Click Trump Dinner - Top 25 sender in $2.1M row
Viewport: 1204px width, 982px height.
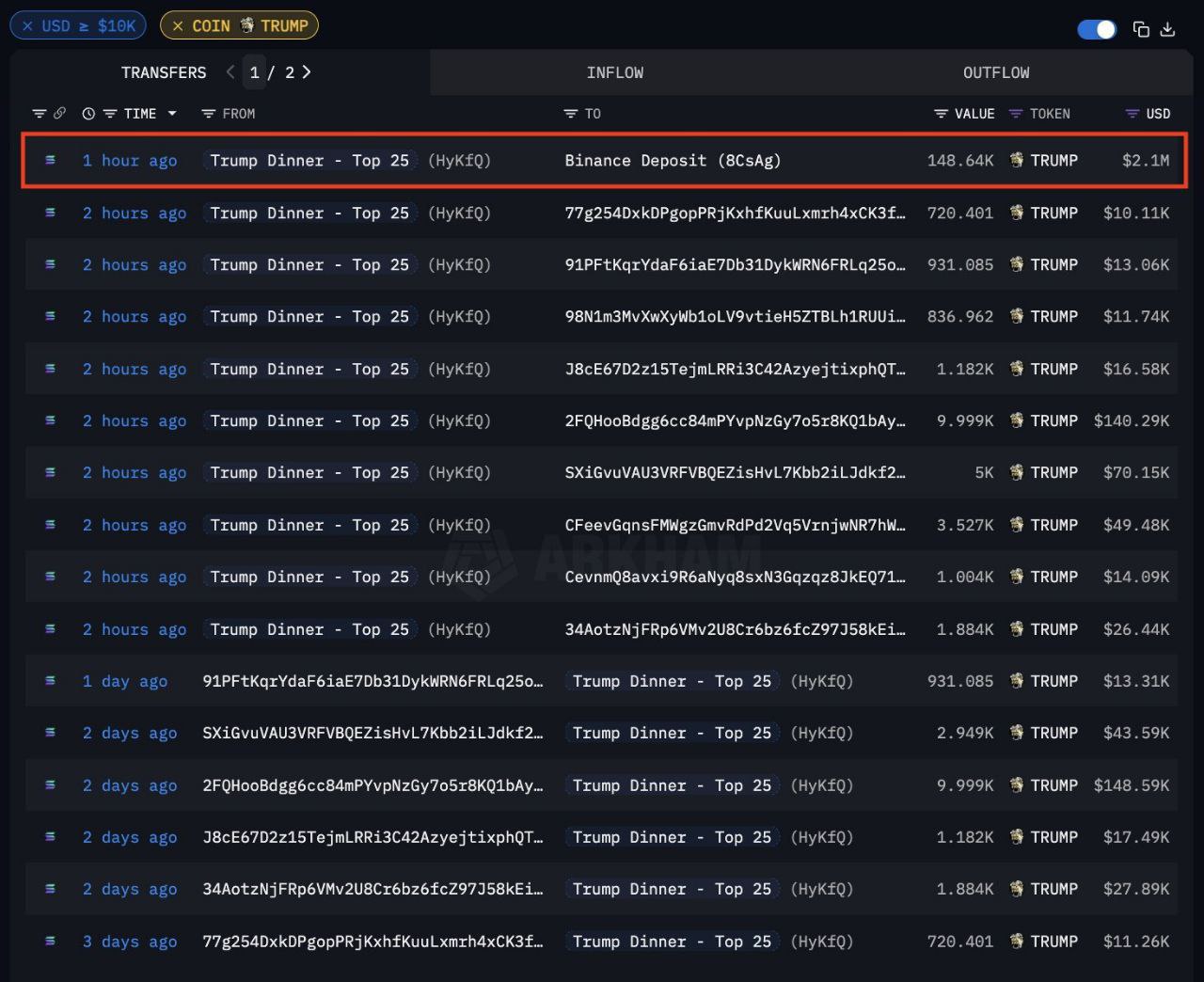[x=309, y=161]
